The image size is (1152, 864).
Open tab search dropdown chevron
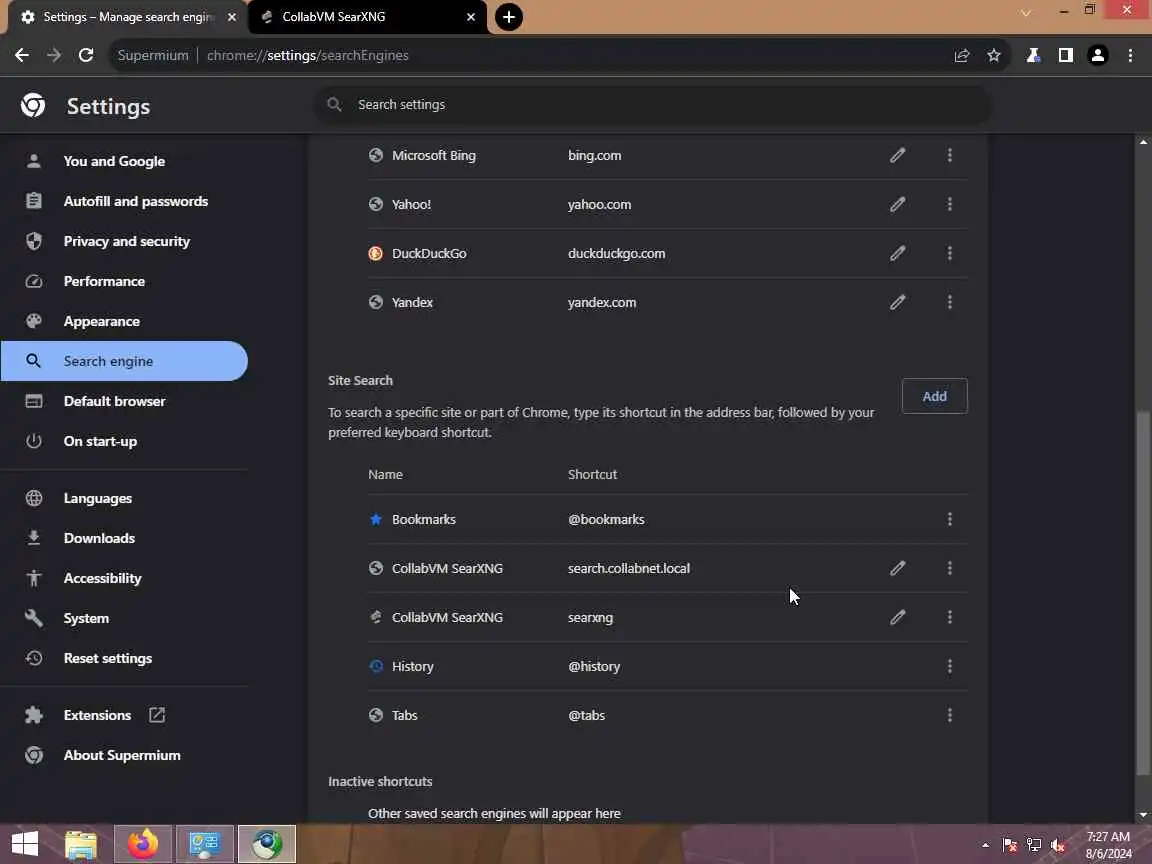click(x=1026, y=12)
